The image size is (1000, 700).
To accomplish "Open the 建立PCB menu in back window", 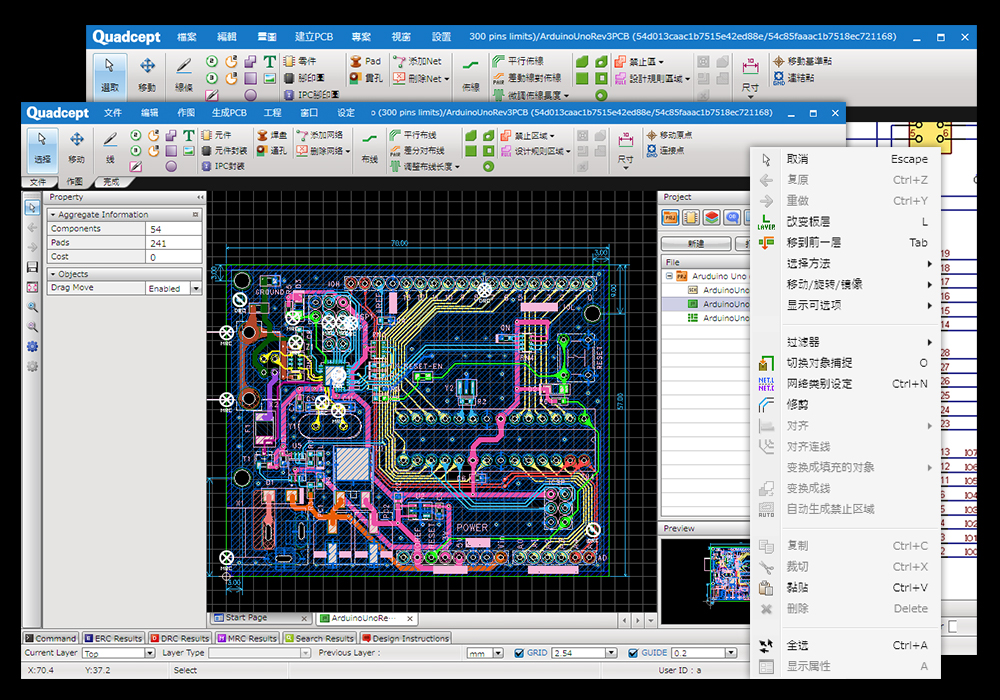I will pyautogui.click(x=314, y=37).
